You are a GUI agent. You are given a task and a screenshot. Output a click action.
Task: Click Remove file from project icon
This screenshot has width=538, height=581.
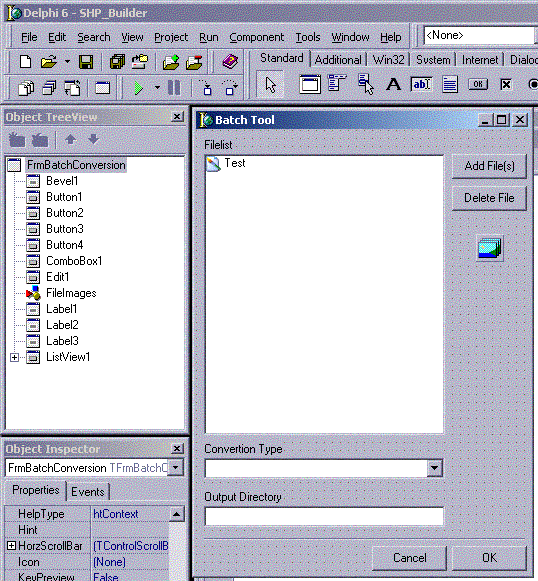pos(194,62)
